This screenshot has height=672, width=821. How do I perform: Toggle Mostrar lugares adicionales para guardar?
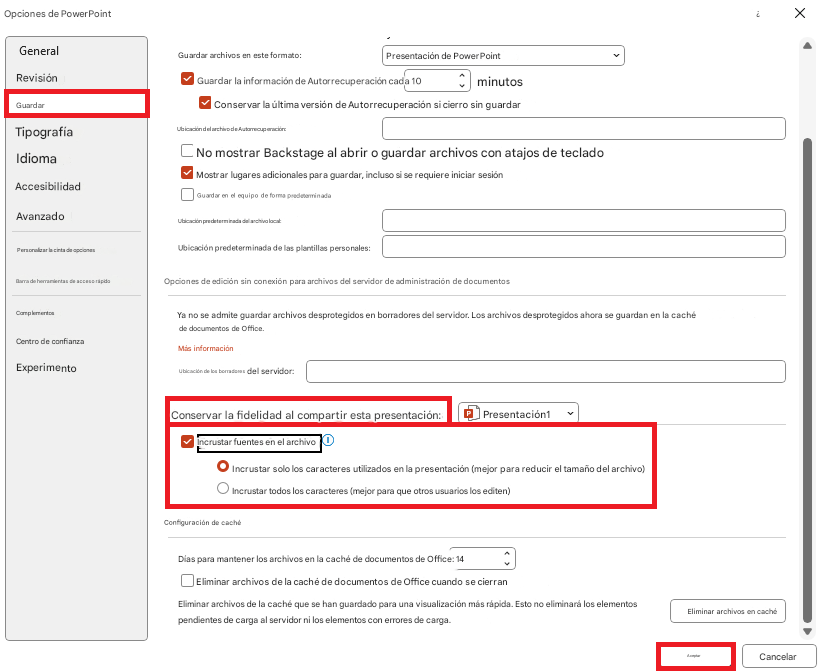[187, 173]
